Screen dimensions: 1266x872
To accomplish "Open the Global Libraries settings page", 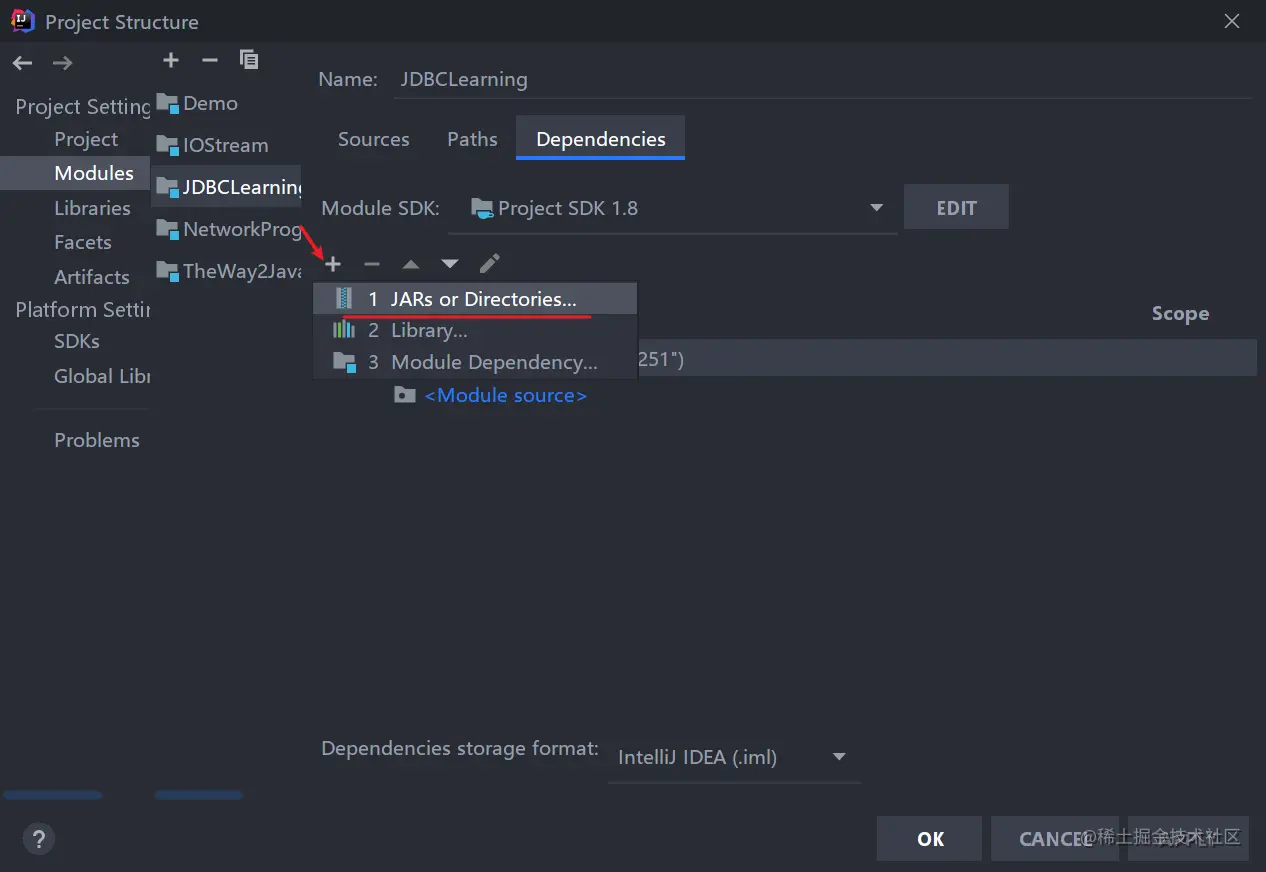I will [x=102, y=376].
